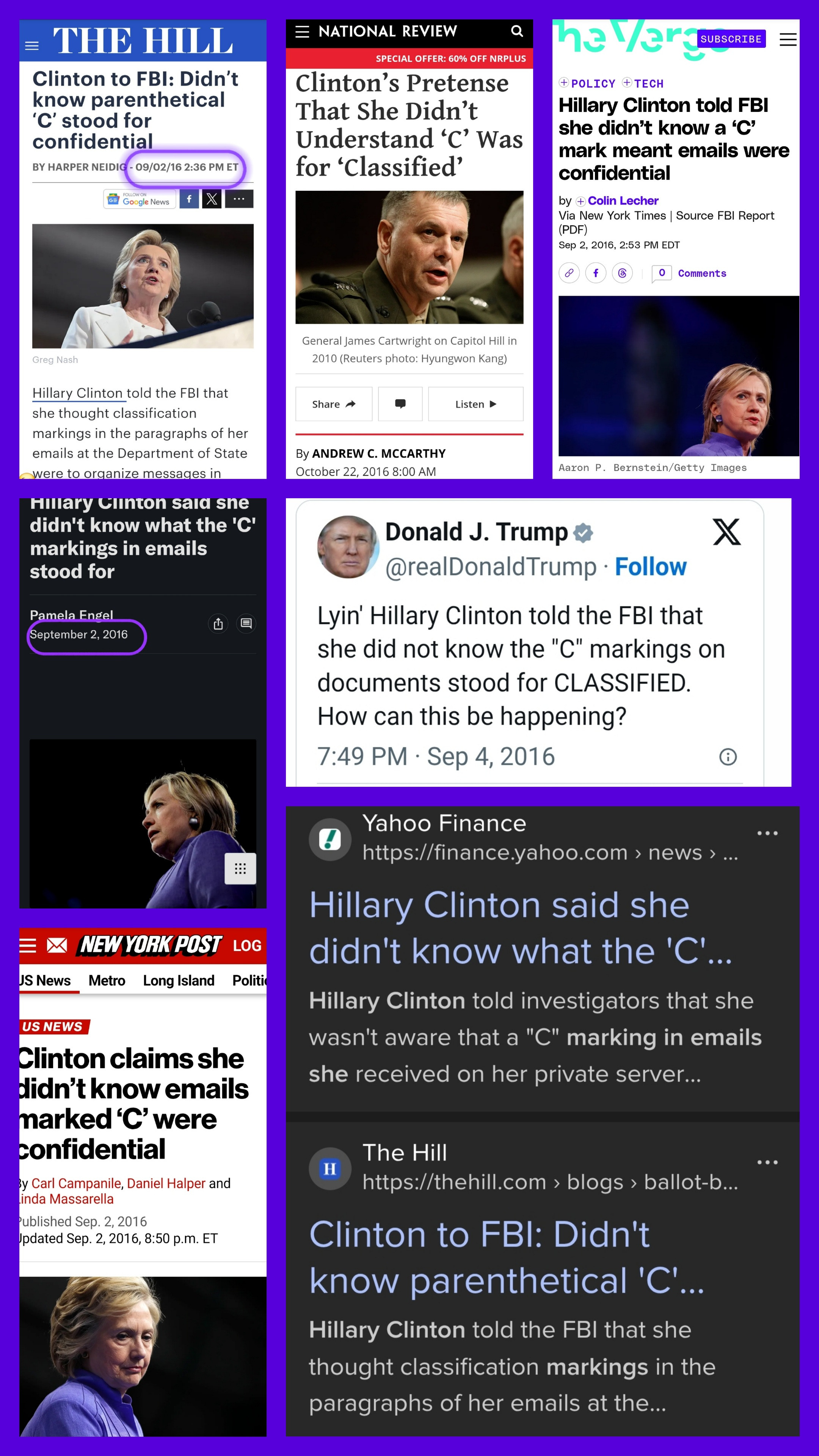This screenshot has width=819, height=1456.
Task: Open The Verge hamburger menu
Action: [x=788, y=39]
